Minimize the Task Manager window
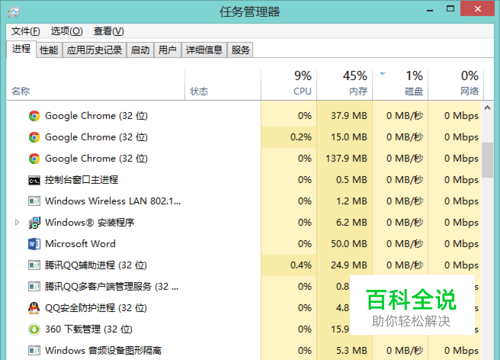 430,10
